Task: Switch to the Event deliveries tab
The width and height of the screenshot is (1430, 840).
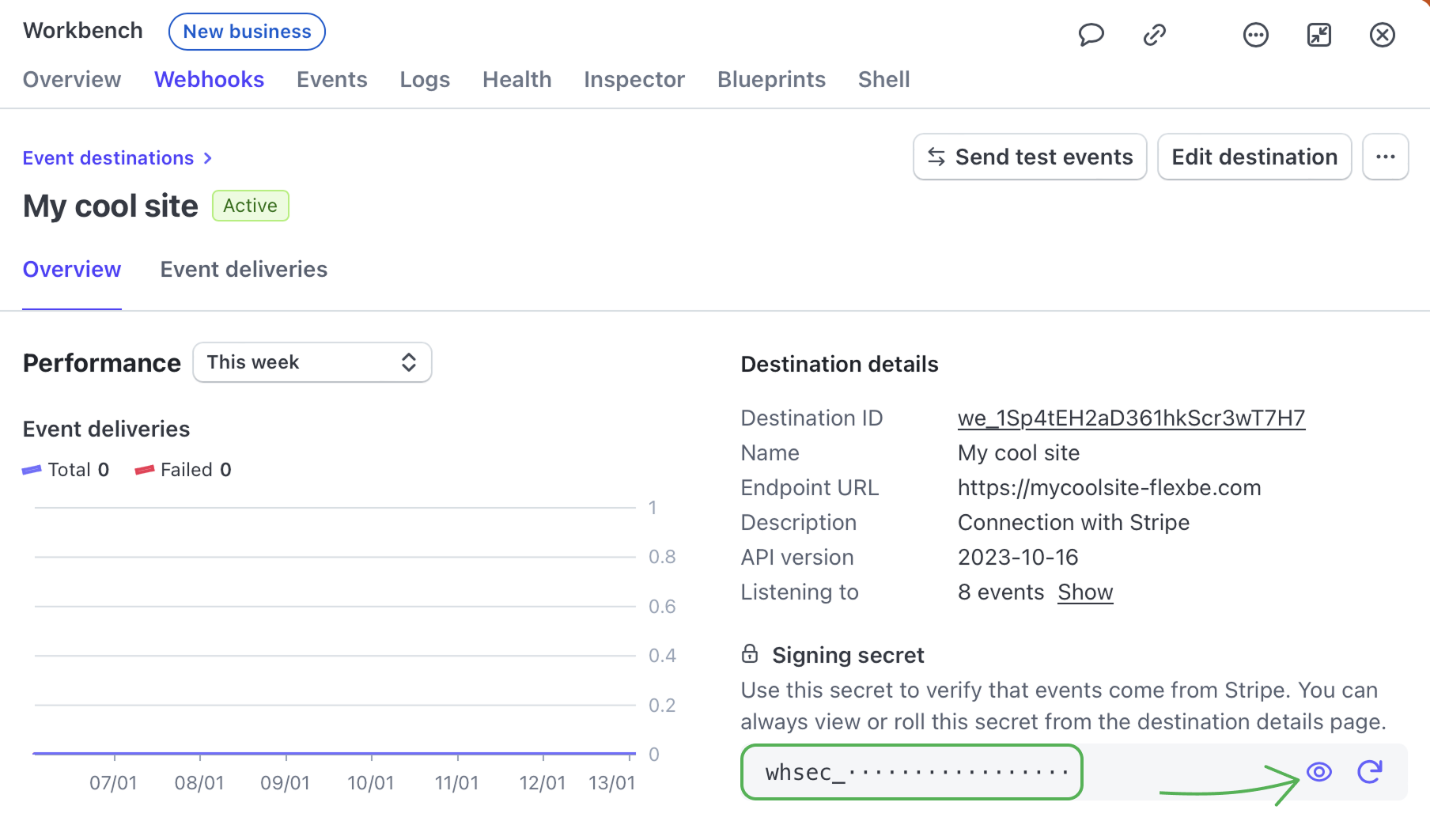Action: click(244, 270)
